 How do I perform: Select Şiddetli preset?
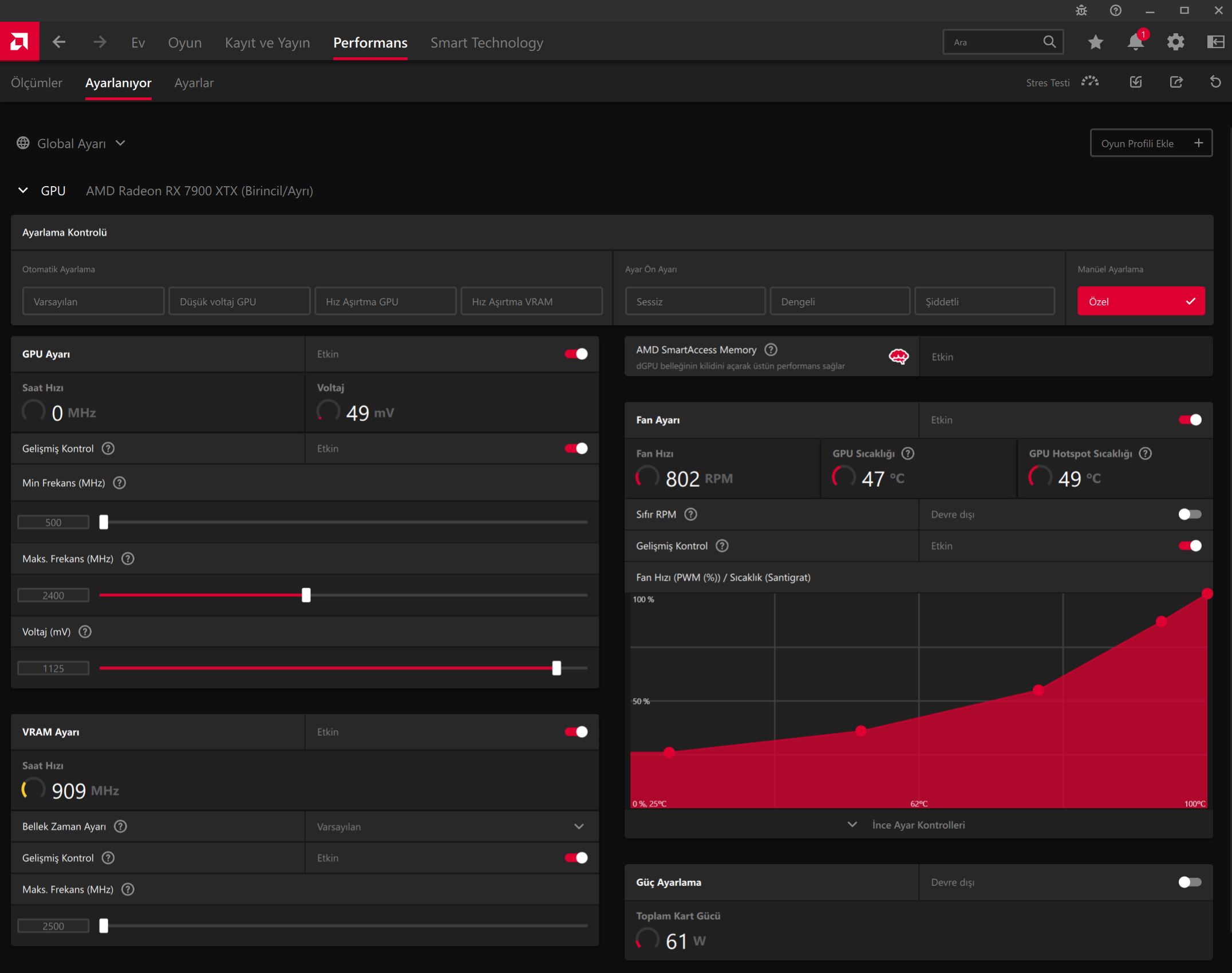[x=985, y=301]
